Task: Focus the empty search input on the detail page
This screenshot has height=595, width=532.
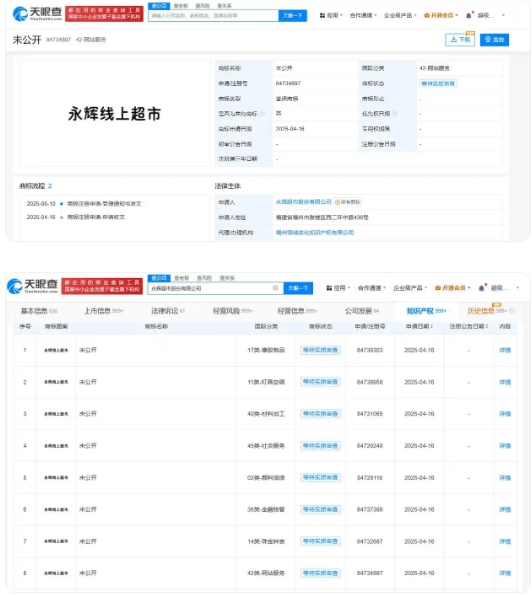Action: point(213,16)
